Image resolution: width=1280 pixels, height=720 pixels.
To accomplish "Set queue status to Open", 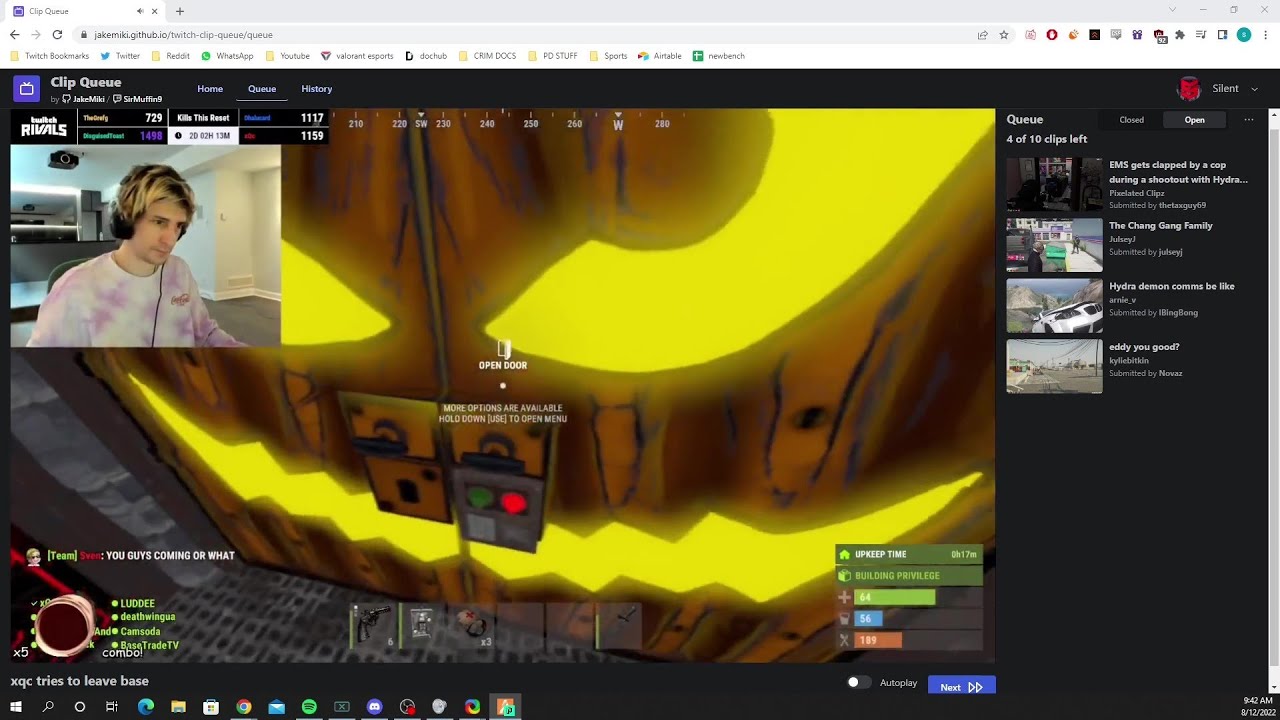I will coord(1195,120).
